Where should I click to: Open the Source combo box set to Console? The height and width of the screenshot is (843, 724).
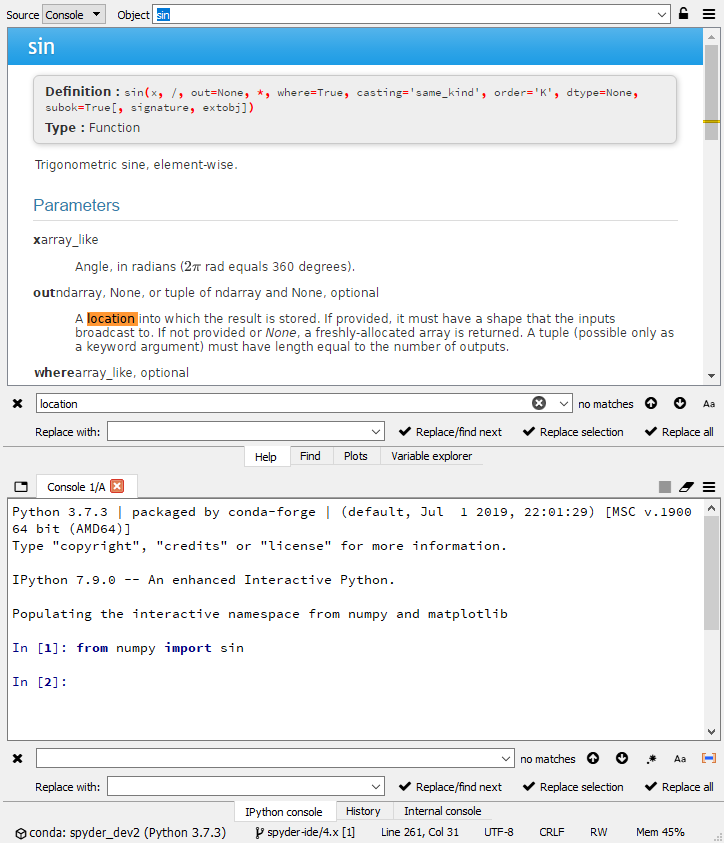click(x=74, y=15)
